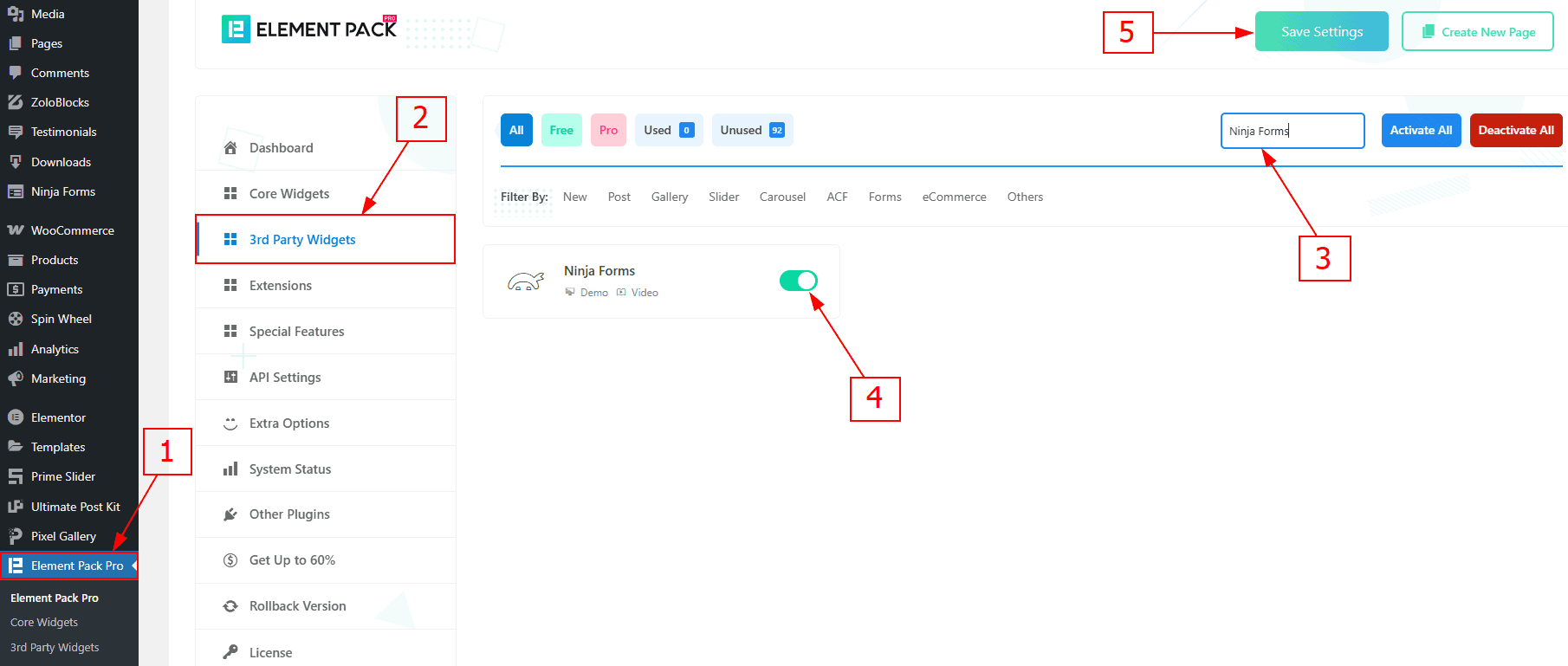Filter by eCommerce category

click(955, 197)
